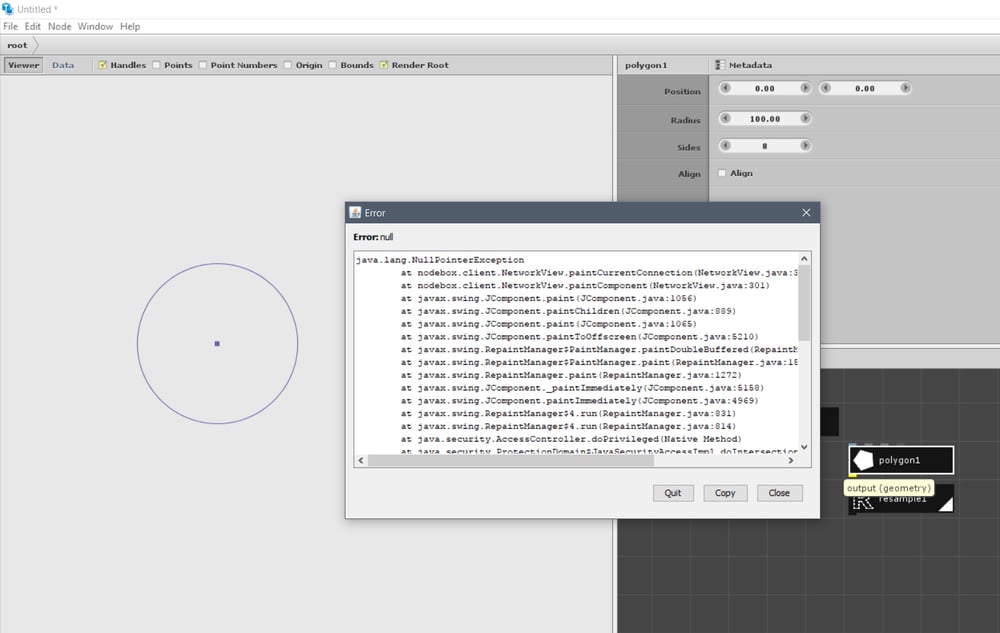
Task: Open the File menu
Action: (x=10, y=26)
